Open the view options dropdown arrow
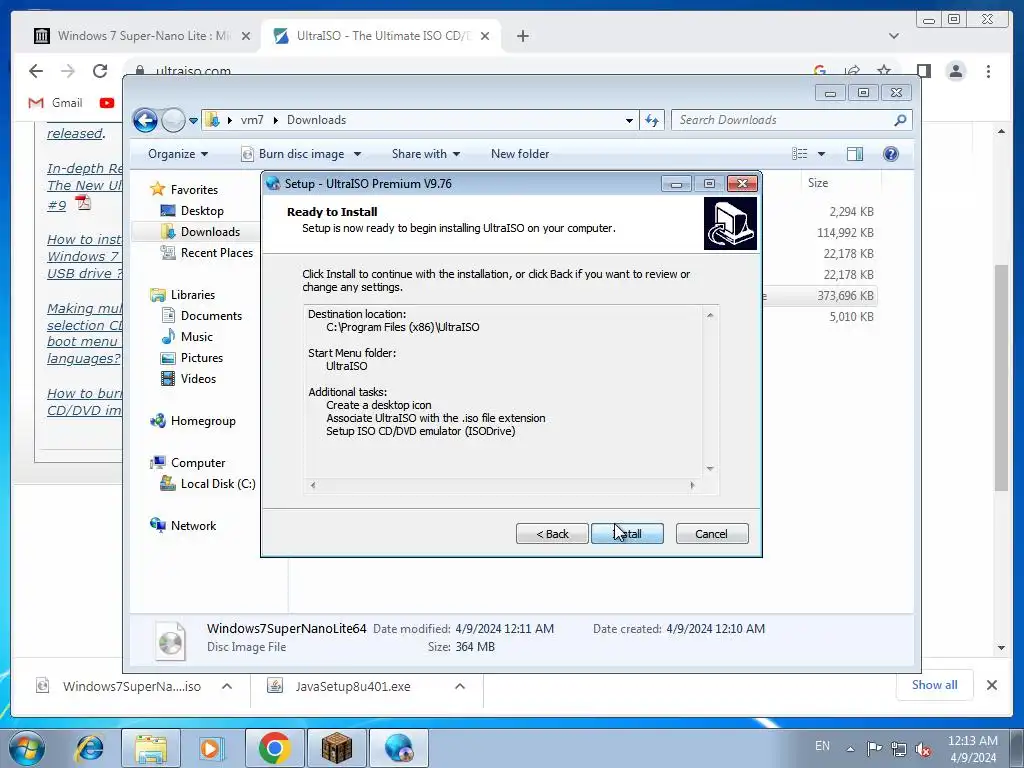 (x=822, y=154)
